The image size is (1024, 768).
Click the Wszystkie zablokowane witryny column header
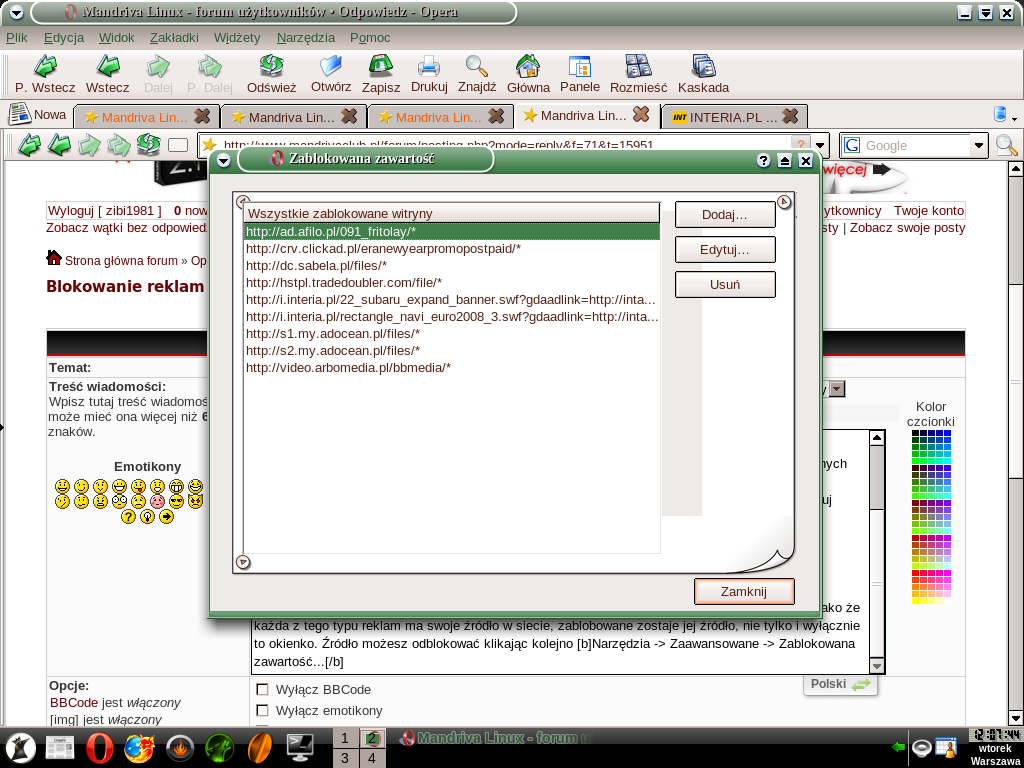tap(452, 214)
